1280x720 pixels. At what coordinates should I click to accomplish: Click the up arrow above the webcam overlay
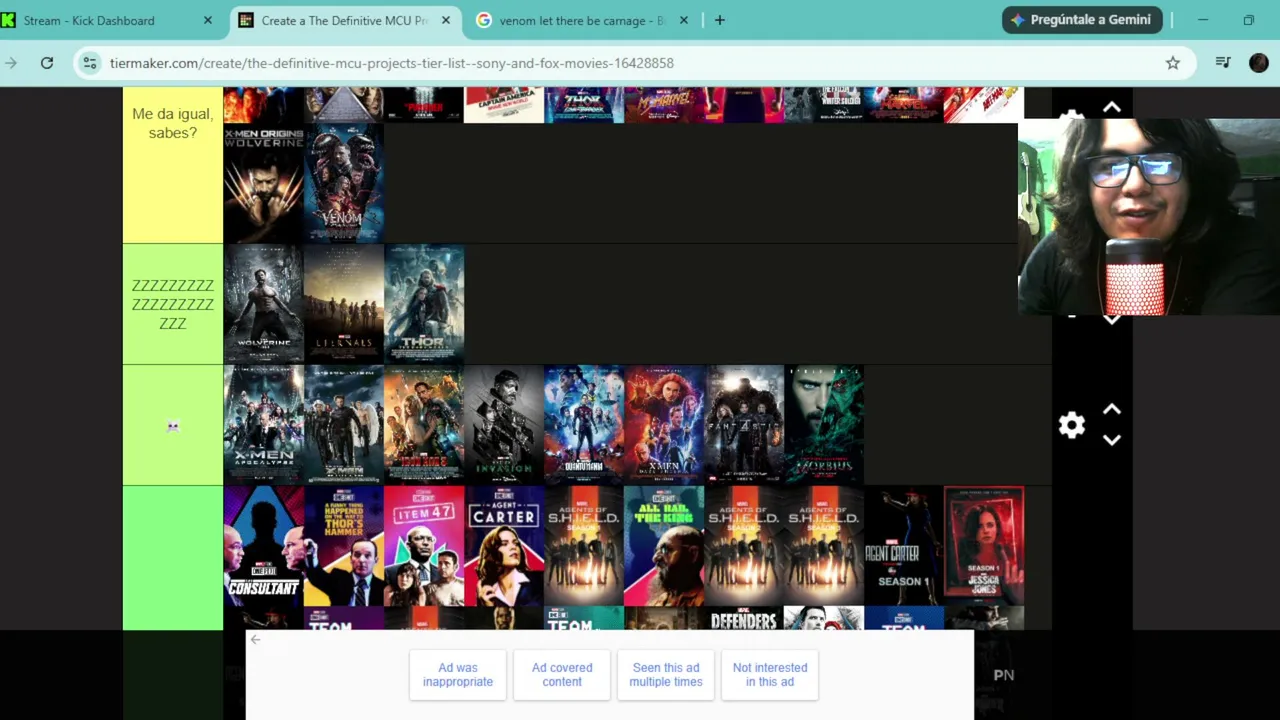(1111, 107)
